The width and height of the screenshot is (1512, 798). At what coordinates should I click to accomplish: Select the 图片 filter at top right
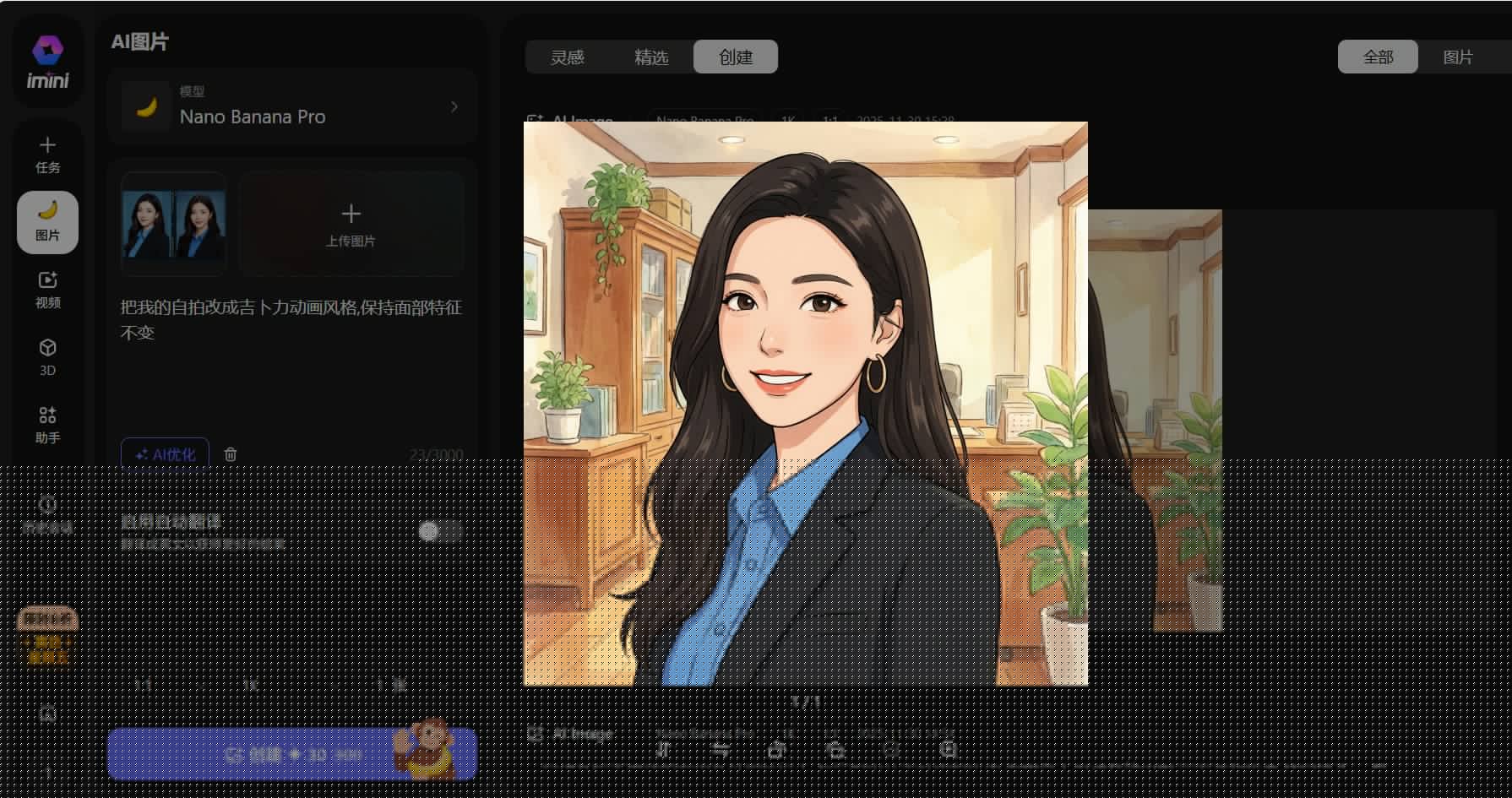(x=1457, y=57)
